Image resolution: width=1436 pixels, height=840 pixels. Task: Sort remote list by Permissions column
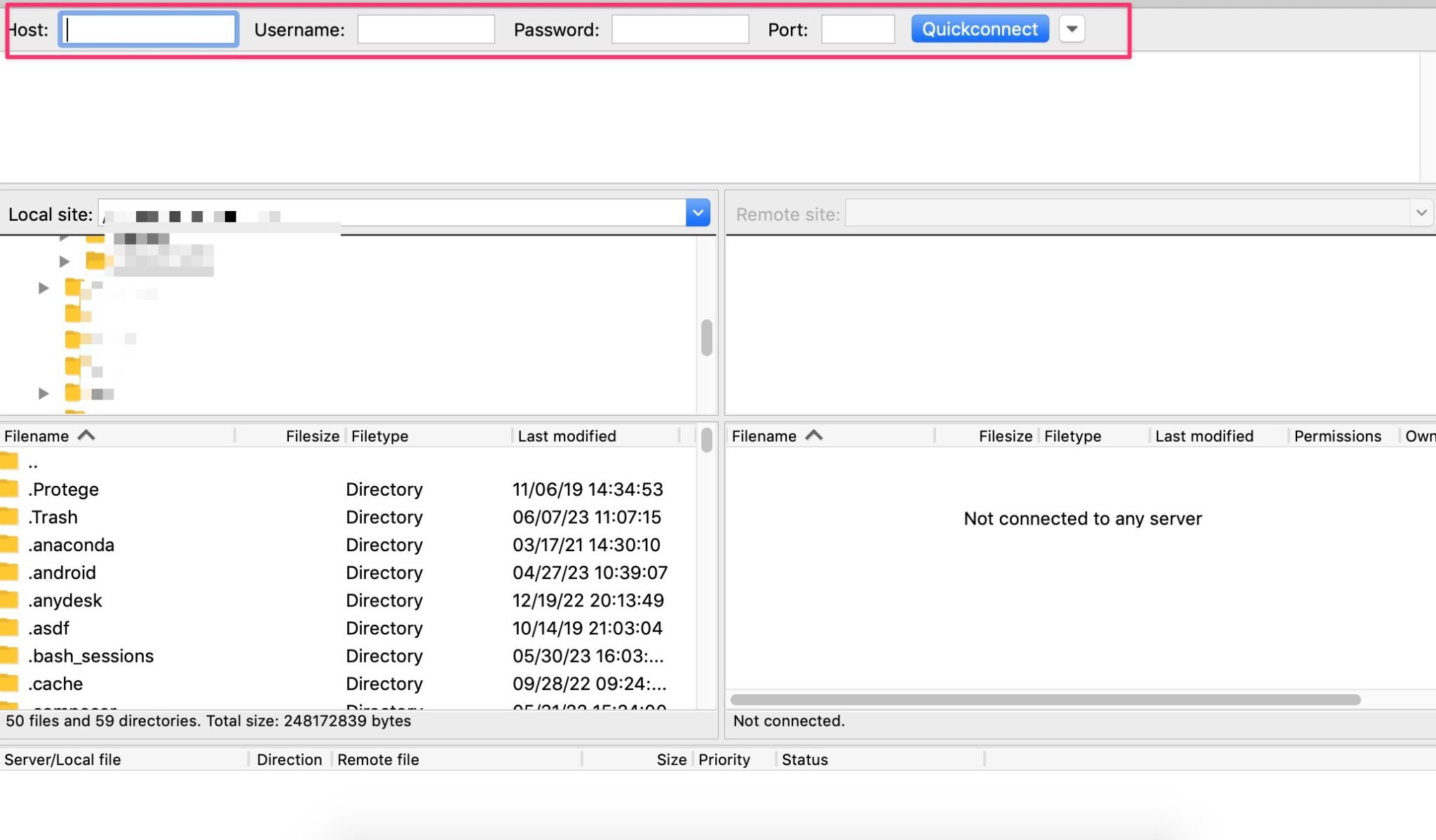[1337, 436]
